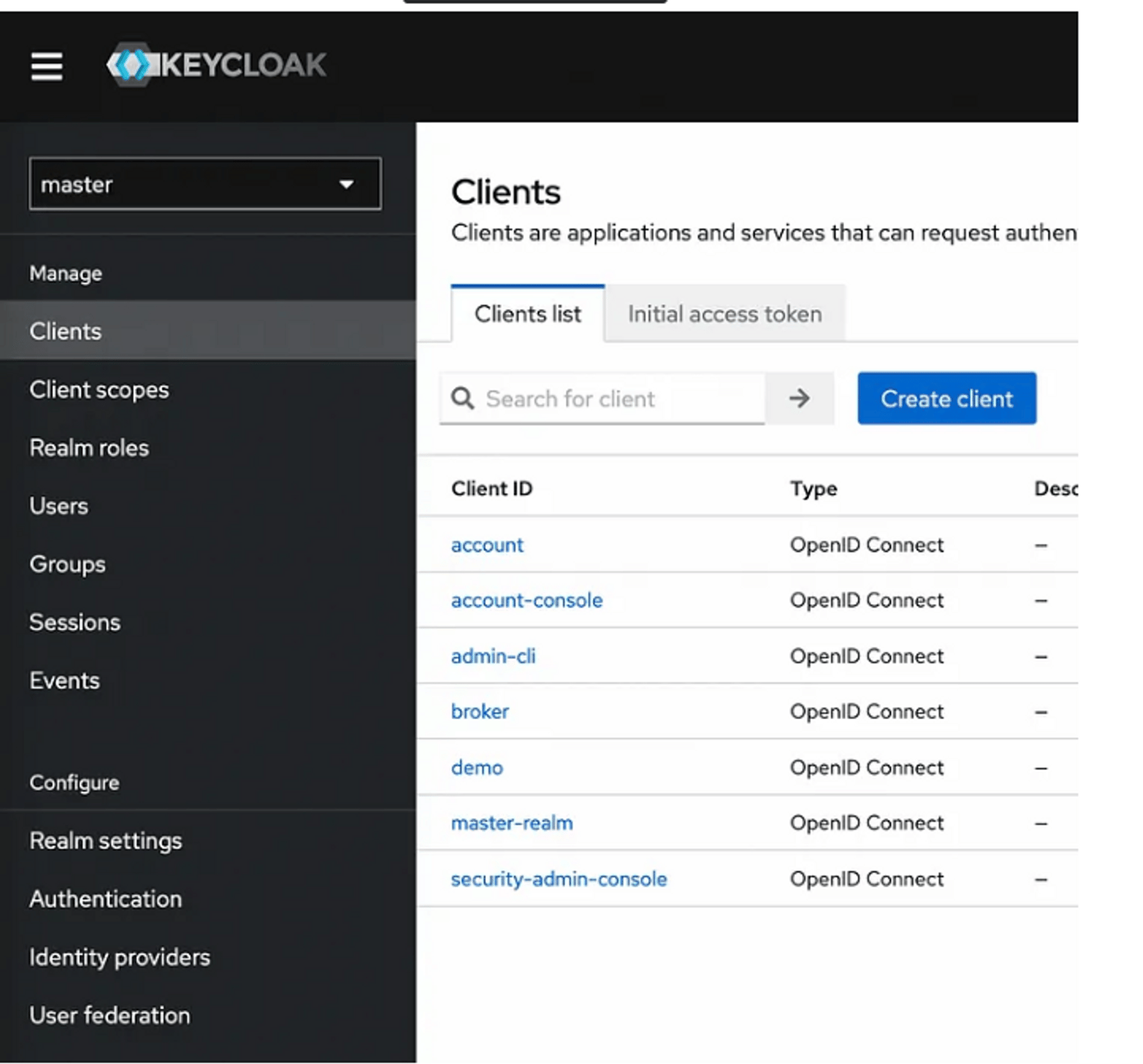Screen dimensions: 1143x1064
Task: Click the Client ID column header
Action: [x=492, y=488]
